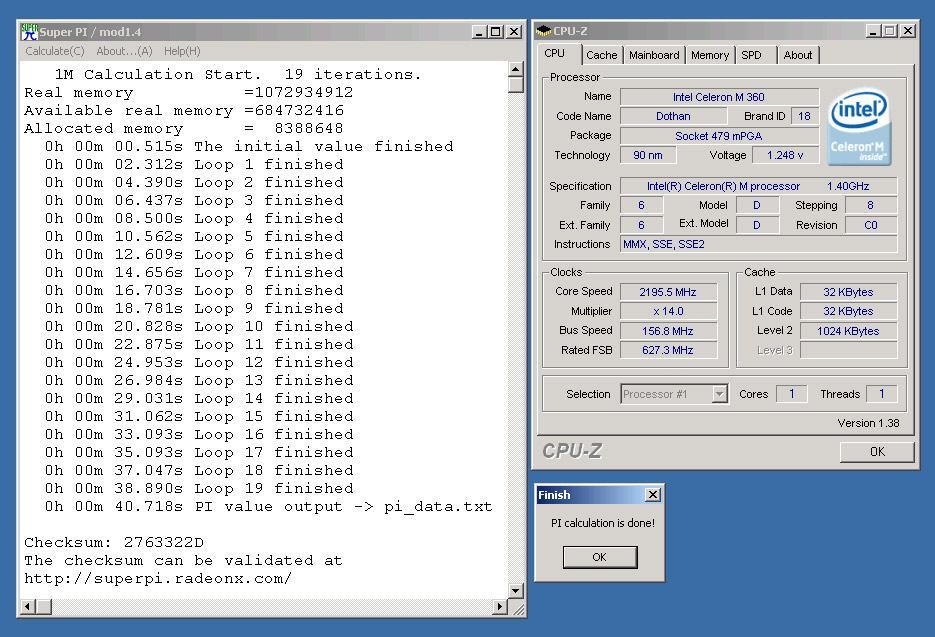This screenshot has width=935, height=637.
Task: Click the 'PI value output -> pi_data.txt' line
Action: pos(268,506)
